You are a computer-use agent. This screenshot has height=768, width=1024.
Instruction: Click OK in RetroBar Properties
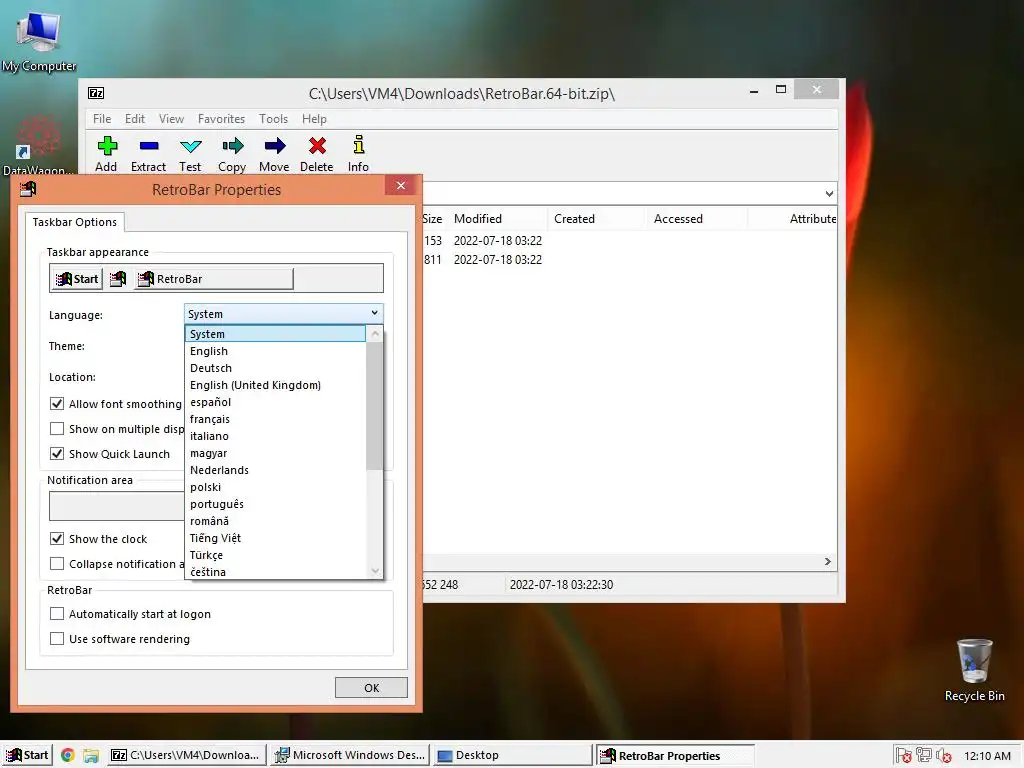[371, 688]
